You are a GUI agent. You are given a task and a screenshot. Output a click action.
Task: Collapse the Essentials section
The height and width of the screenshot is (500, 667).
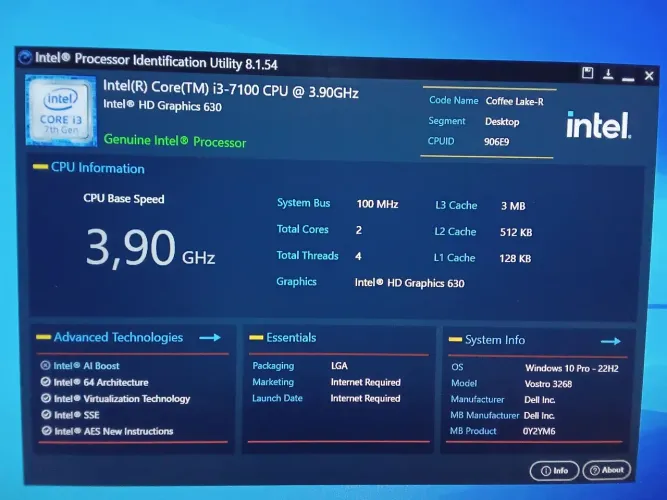[x=256, y=338]
